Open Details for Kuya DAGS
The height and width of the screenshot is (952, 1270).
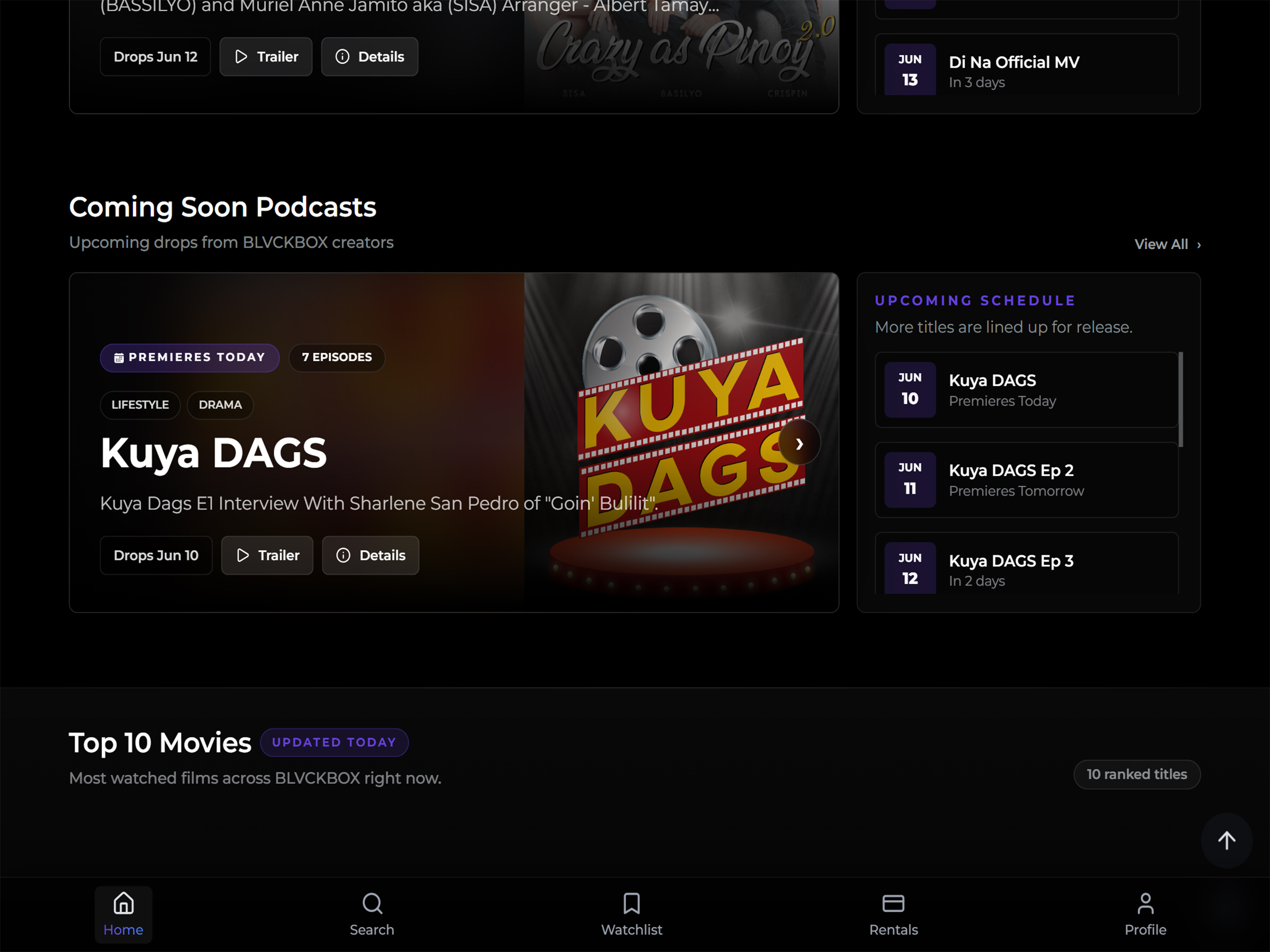point(370,555)
